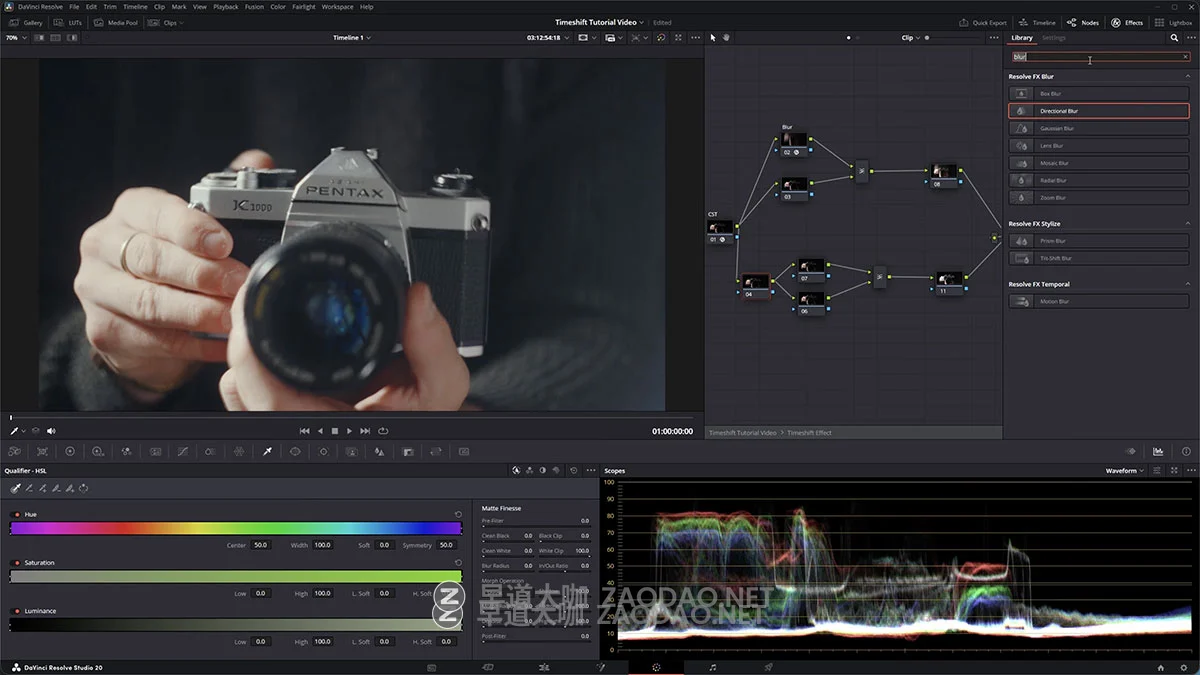1200x675 pixels.
Task: Click the Saturation range bar
Action: [x=236, y=577]
